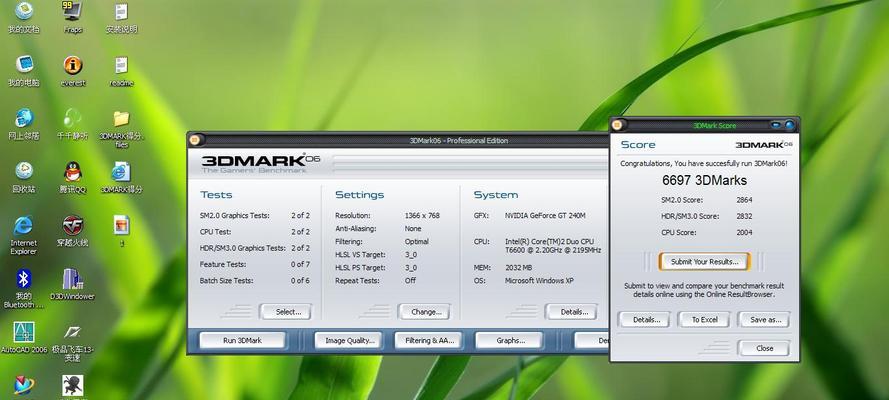Click the Repeat Tests value Off
This screenshot has height=400, width=889.
pyautogui.click(x=410, y=280)
